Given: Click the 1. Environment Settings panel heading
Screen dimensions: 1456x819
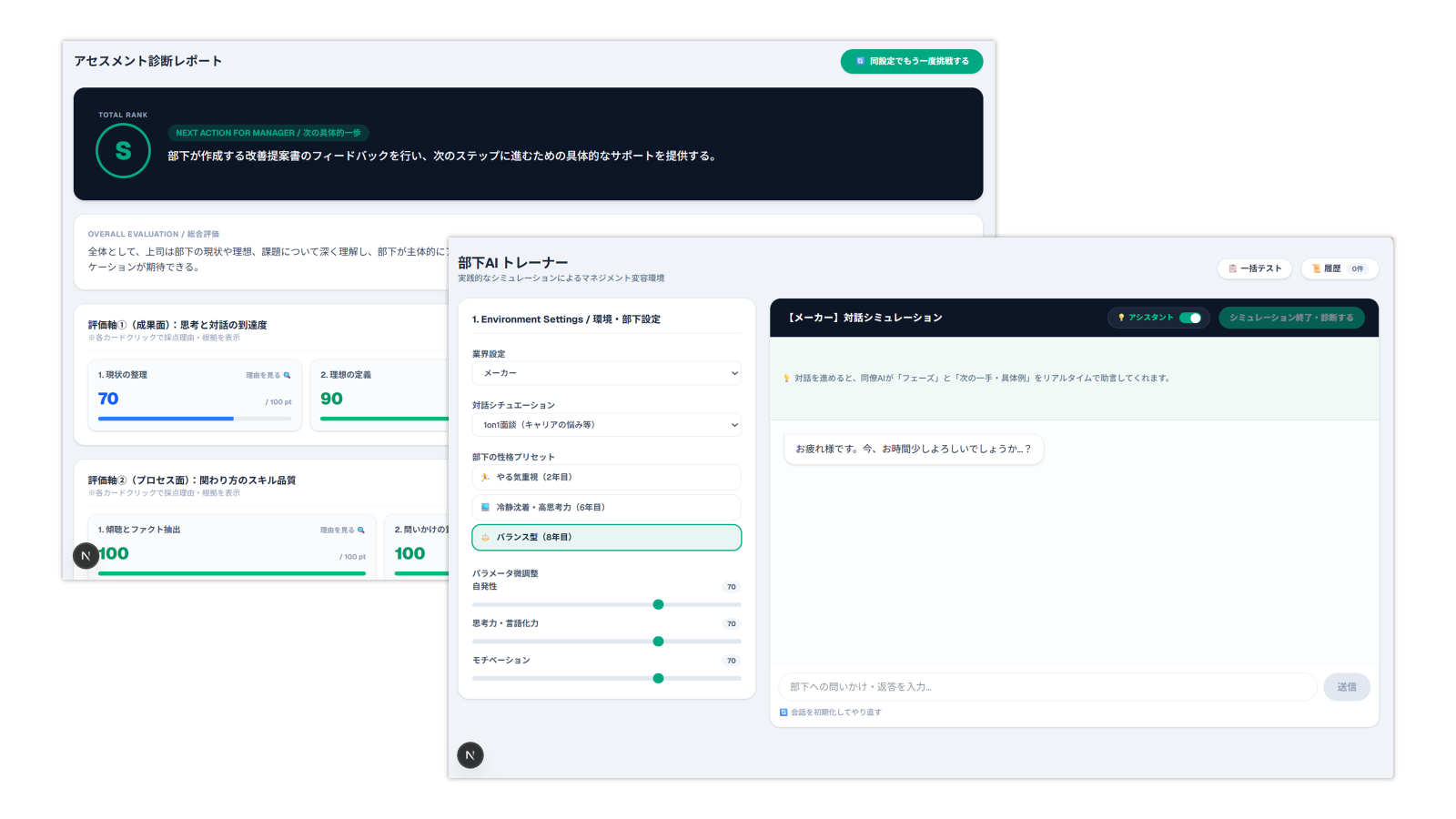Looking at the screenshot, I should click(566, 319).
